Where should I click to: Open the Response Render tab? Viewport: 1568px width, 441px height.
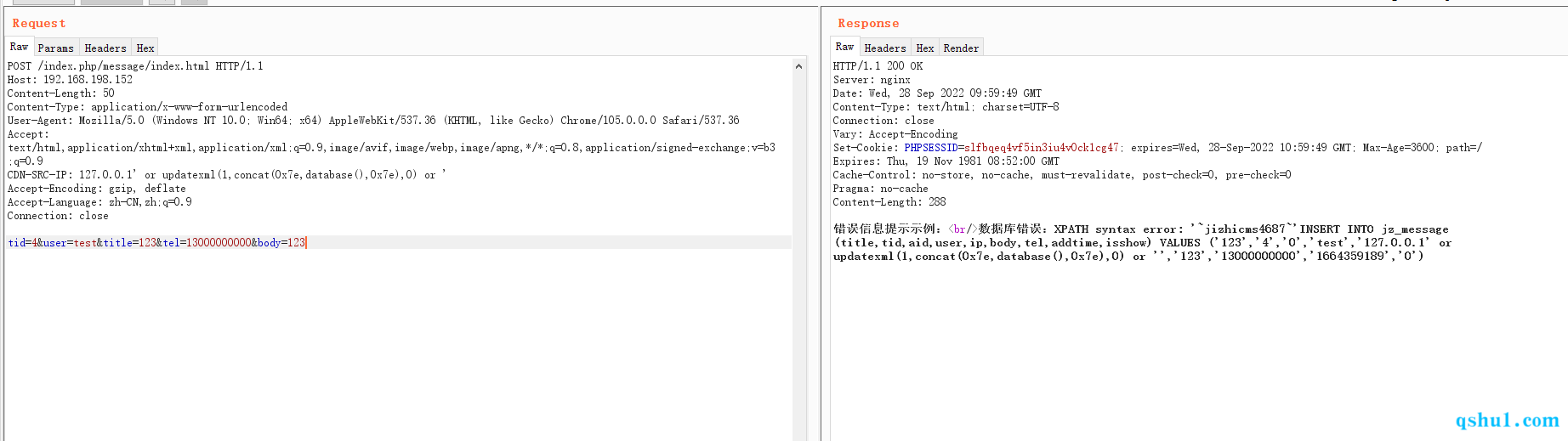[x=961, y=48]
